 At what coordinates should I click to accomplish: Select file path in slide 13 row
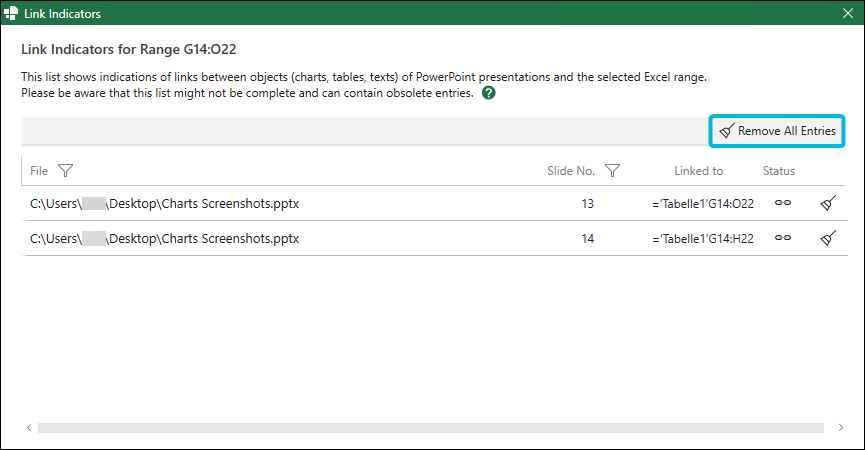(x=164, y=203)
